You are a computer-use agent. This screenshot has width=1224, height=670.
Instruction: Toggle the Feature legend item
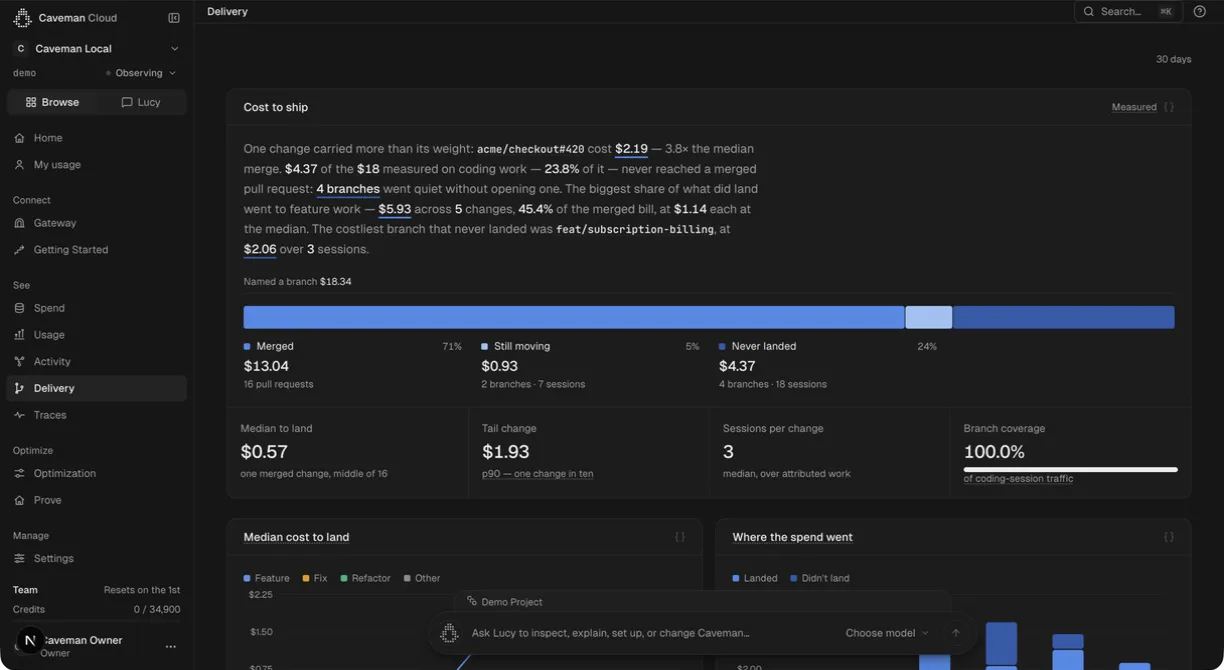pyautogui.click(x=266, y=578)
